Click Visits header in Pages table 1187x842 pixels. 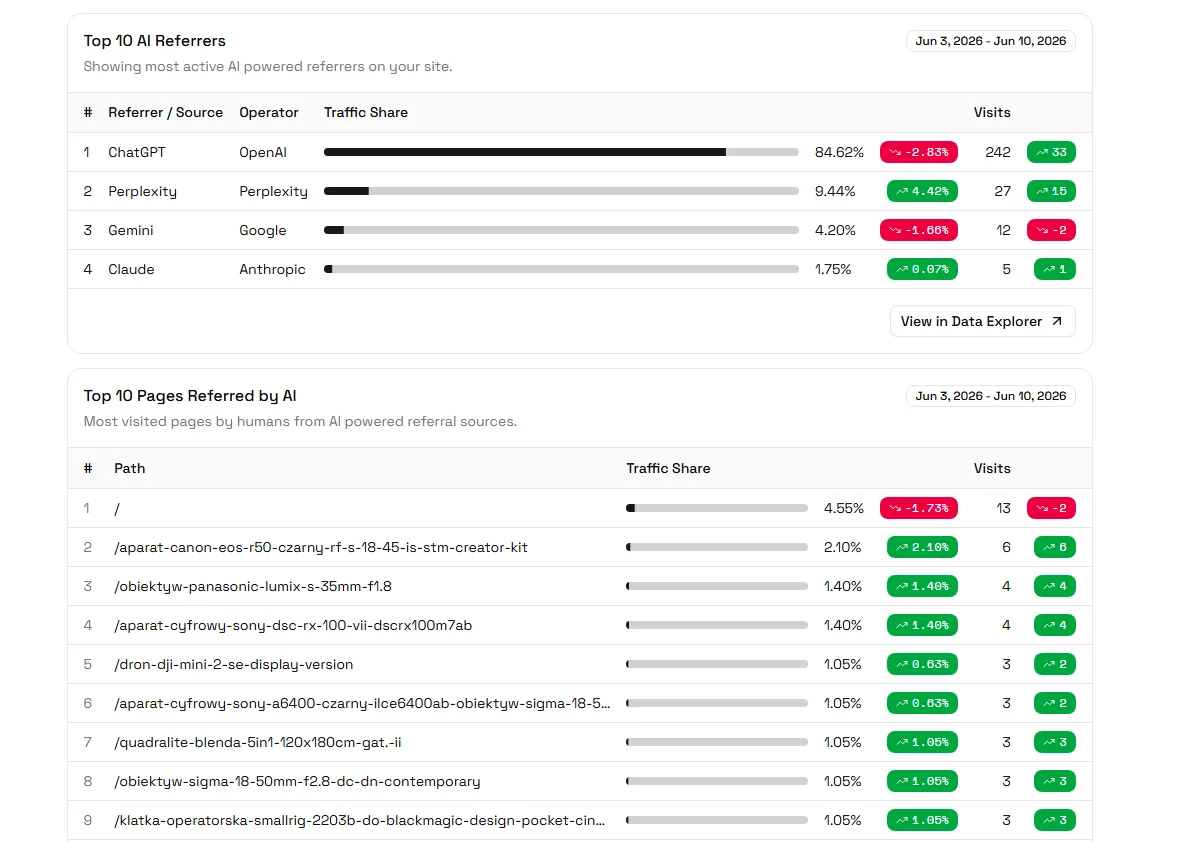(x=992, y=469)
